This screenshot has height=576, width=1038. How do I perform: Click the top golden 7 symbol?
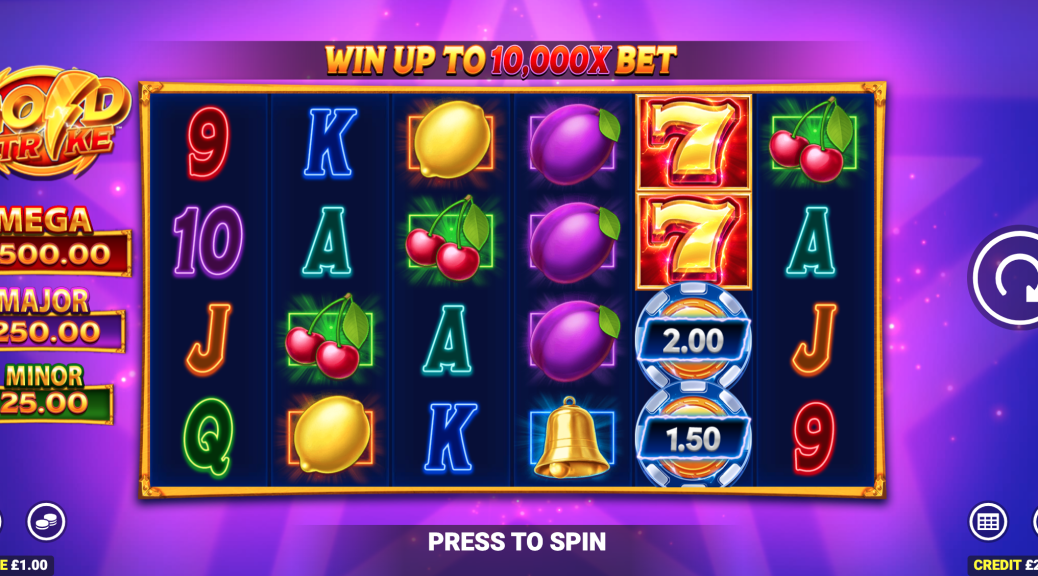pos(693,143)
